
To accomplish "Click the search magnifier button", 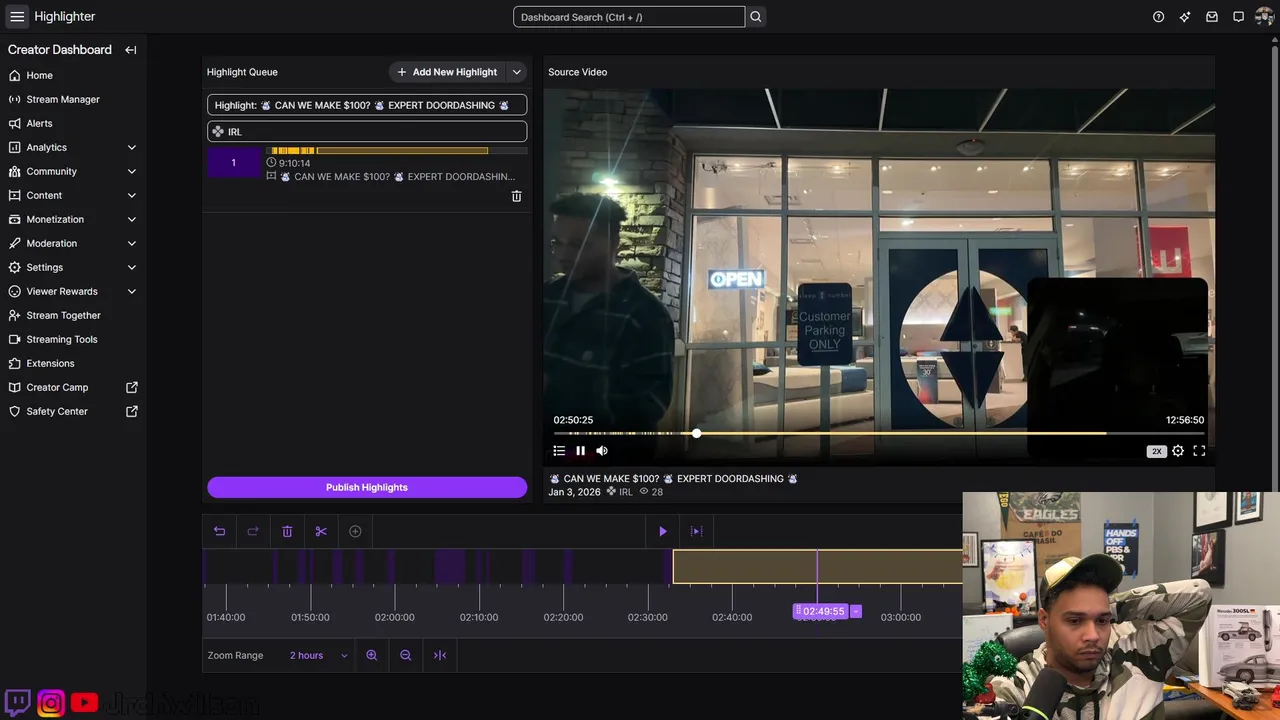I will coord(756,17).
